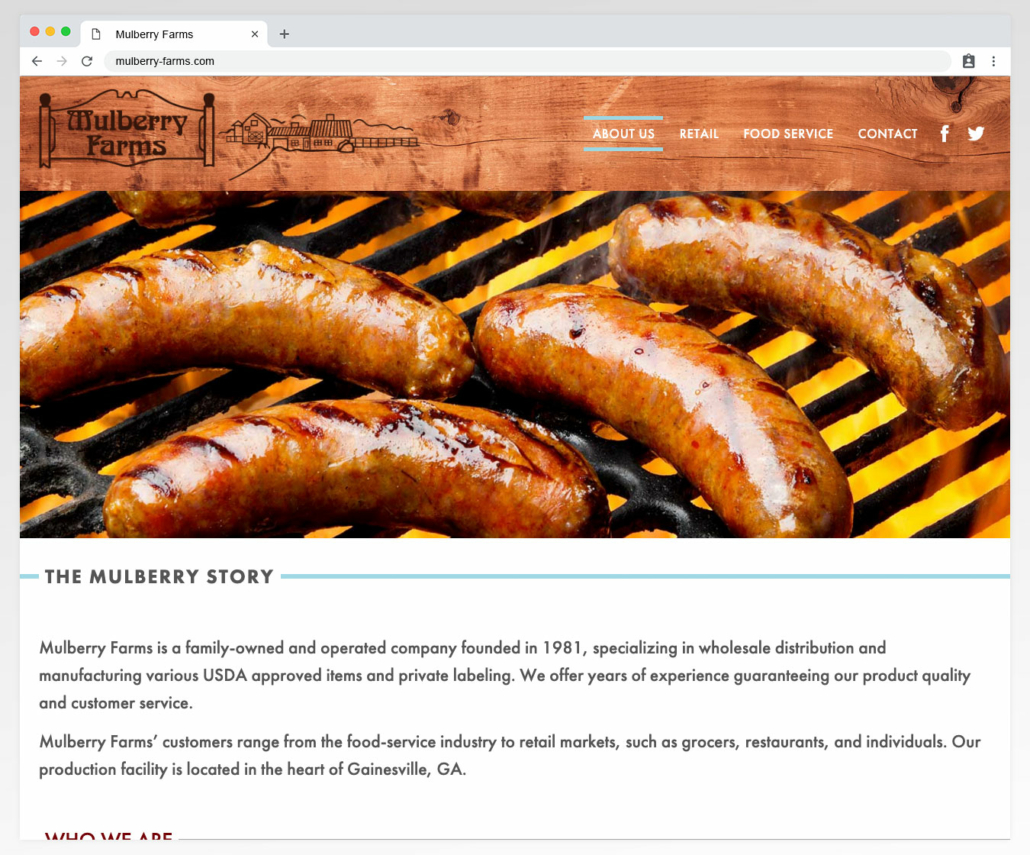Viewport: 1030px width, 855px height.
Task: Click the browser extension clipboard icon
Action: click(x=968, y=61)
